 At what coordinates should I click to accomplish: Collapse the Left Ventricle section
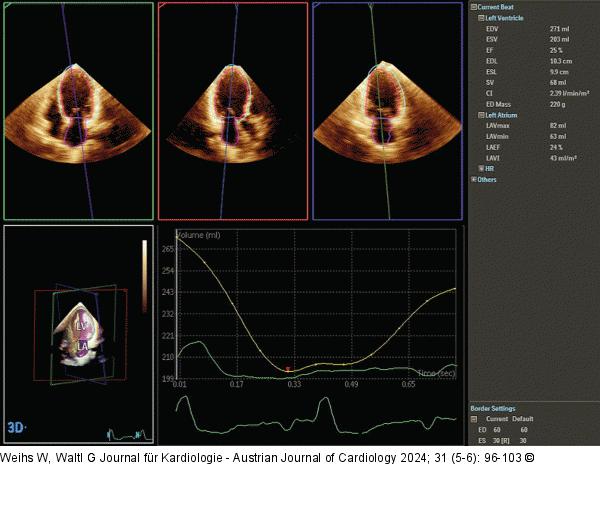479,18
